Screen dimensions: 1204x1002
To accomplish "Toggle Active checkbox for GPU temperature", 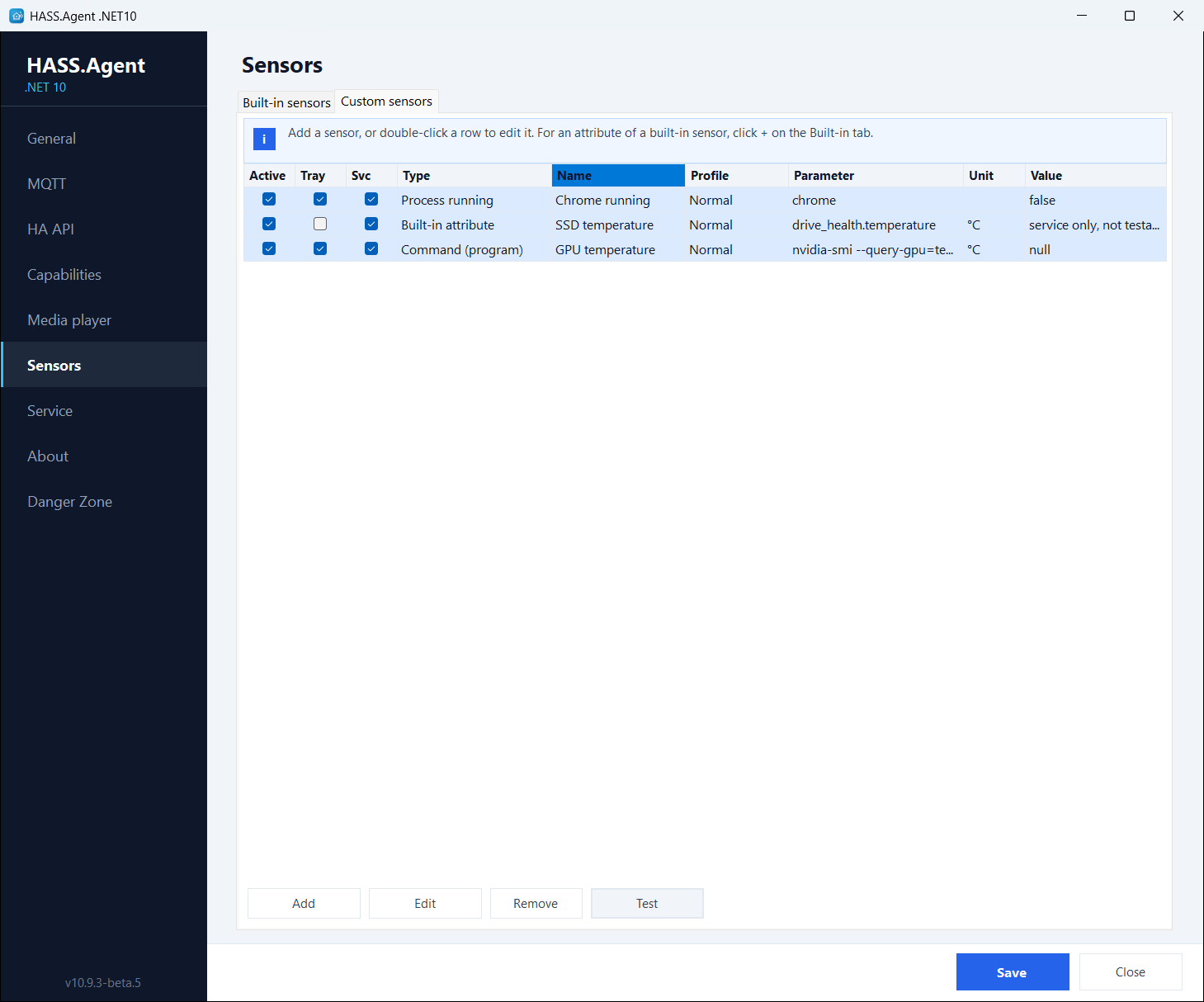I will coord(269,248).
